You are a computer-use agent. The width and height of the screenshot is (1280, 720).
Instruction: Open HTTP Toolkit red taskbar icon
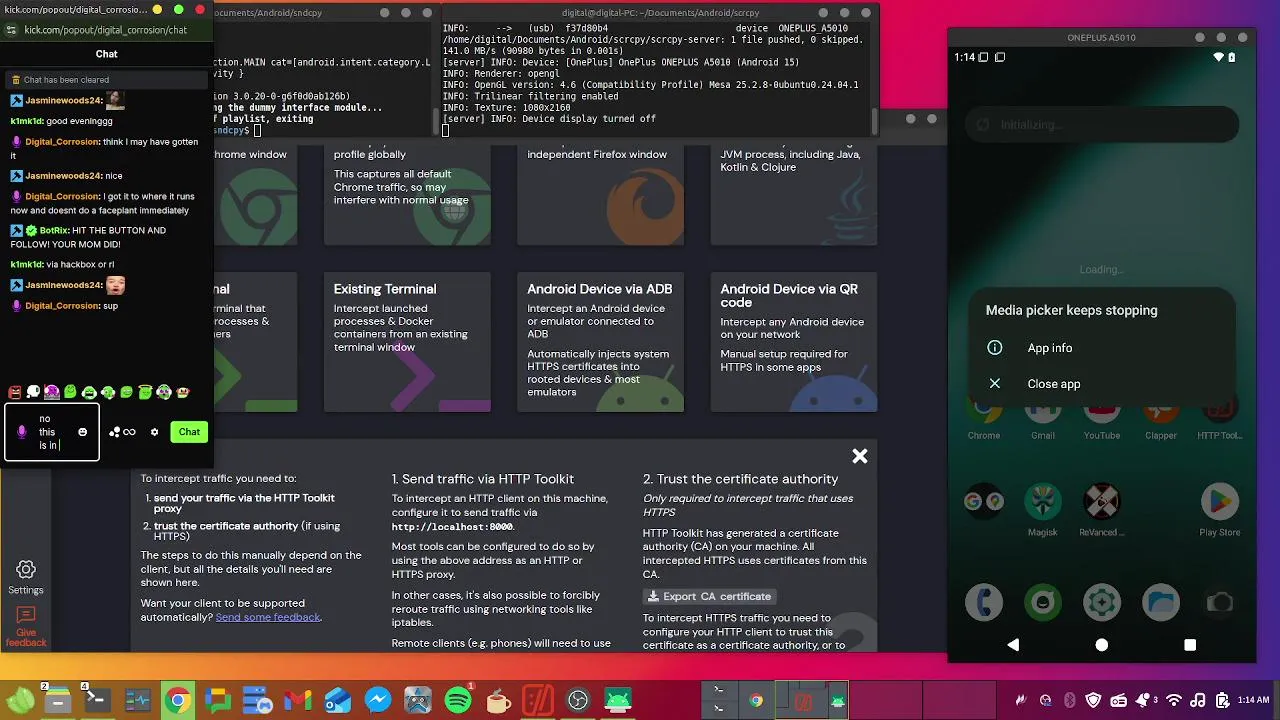[x=538, y=700]
